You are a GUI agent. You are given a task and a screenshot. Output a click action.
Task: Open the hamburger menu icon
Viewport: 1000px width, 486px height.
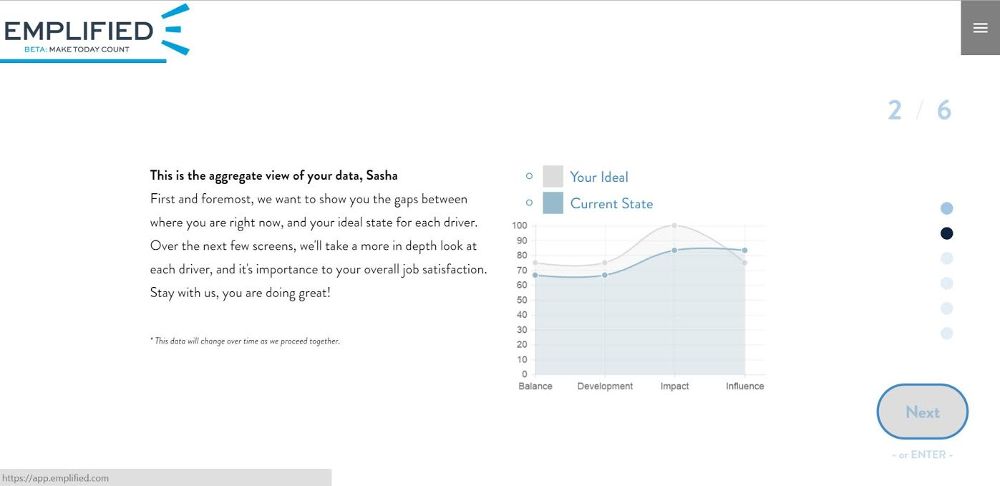[x=980, y=27]
